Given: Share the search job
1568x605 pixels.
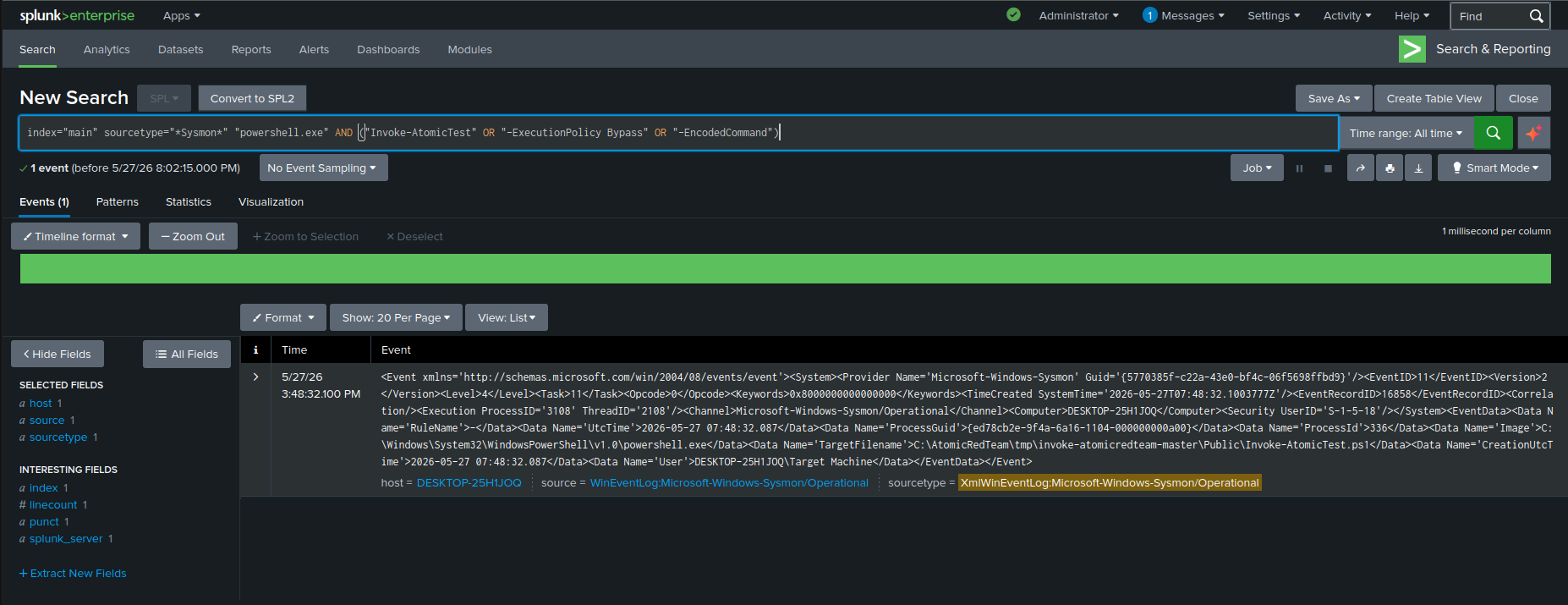Looking at the screenshot, I should click(1360, 168).
